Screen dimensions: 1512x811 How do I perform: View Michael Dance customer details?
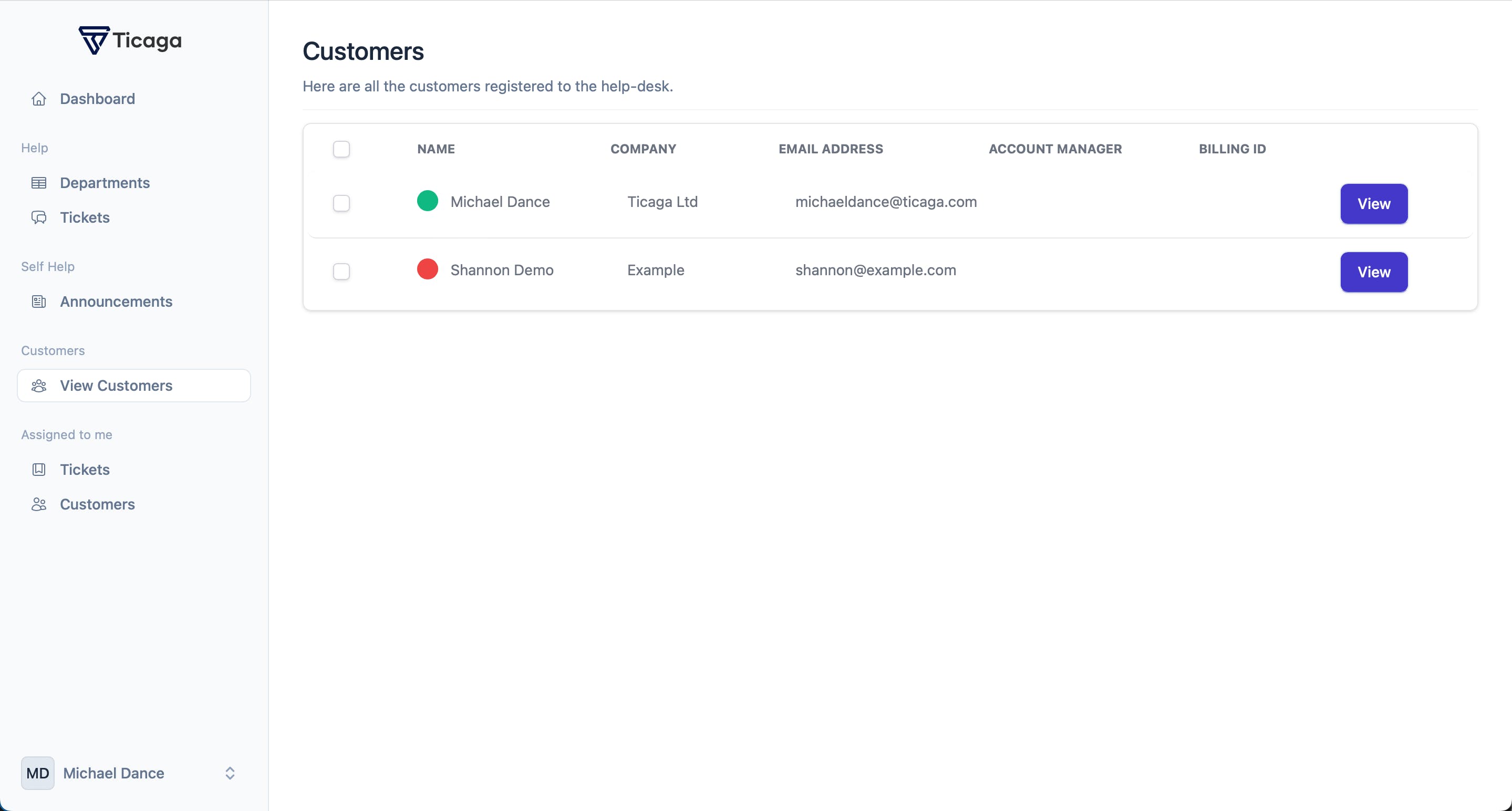click(x=1373, y=204)
